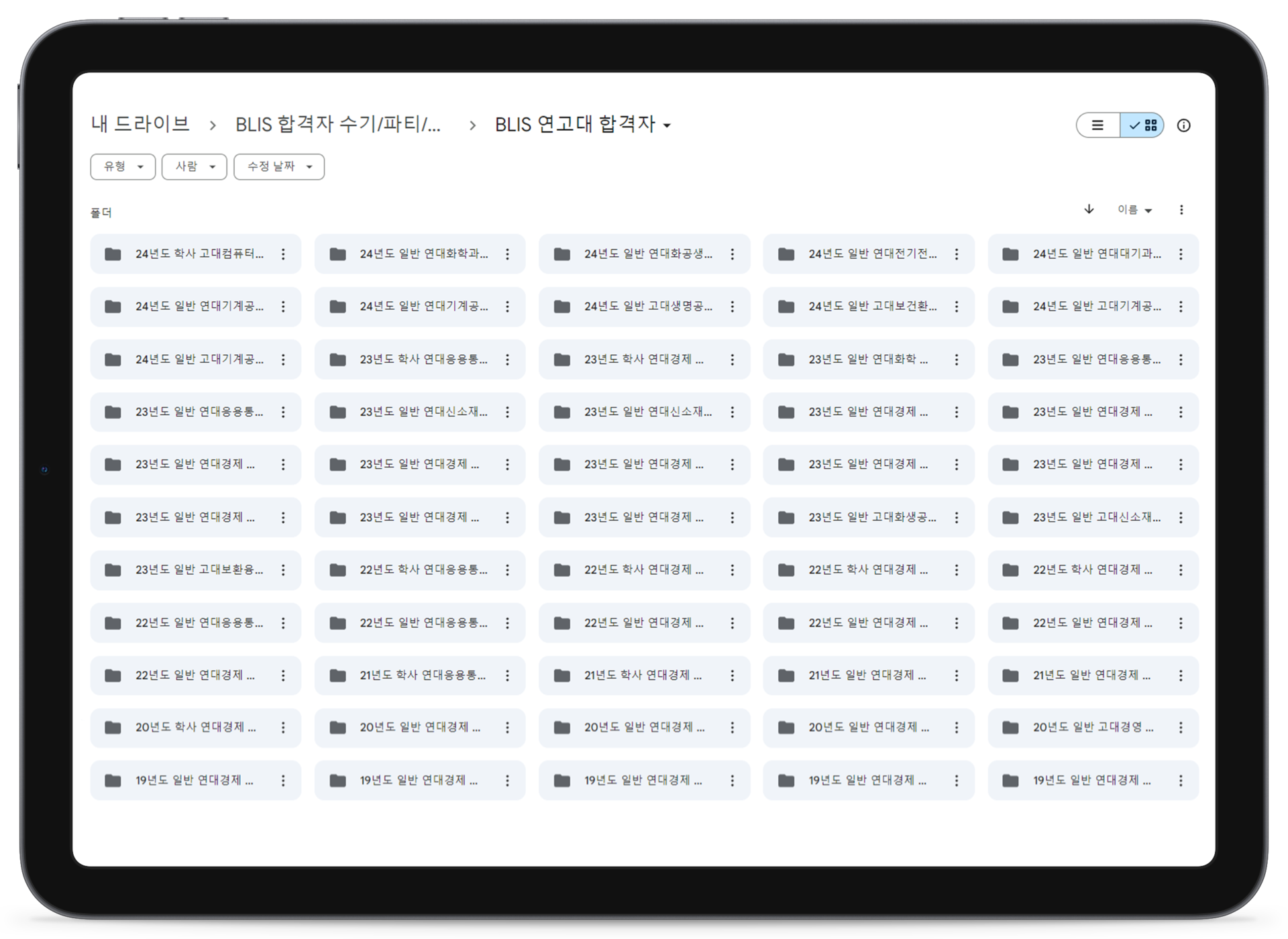Open more actions for 24년도 일반 연대전기전 folder
The height and width of the screenshot is (939, 1288).
957,254
